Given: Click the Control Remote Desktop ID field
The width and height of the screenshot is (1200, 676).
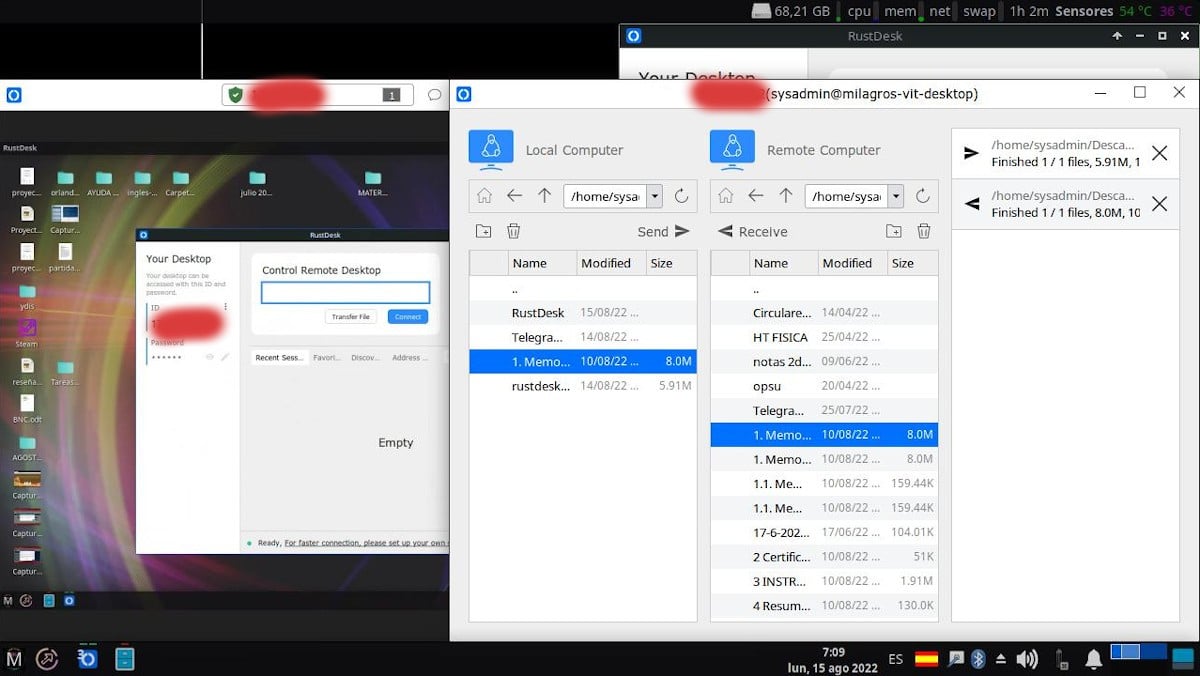Looking at the screenshot, I should pos(345,292).
